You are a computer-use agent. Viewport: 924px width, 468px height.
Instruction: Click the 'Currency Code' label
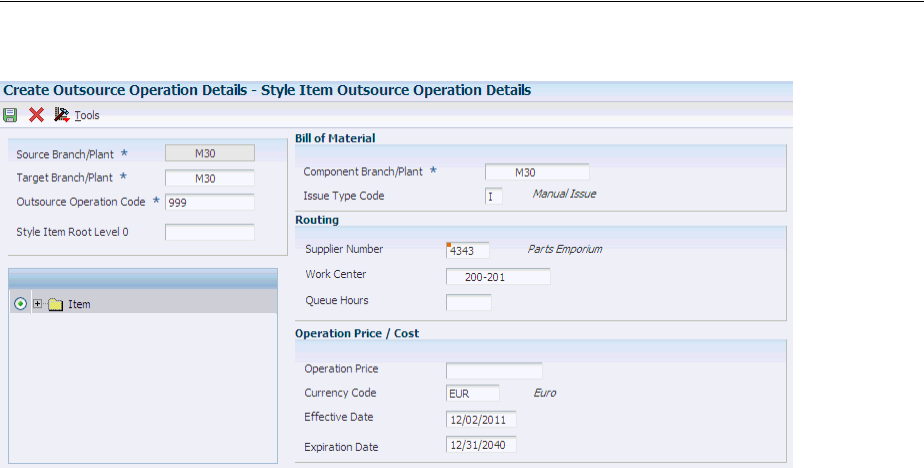point(340,393)
